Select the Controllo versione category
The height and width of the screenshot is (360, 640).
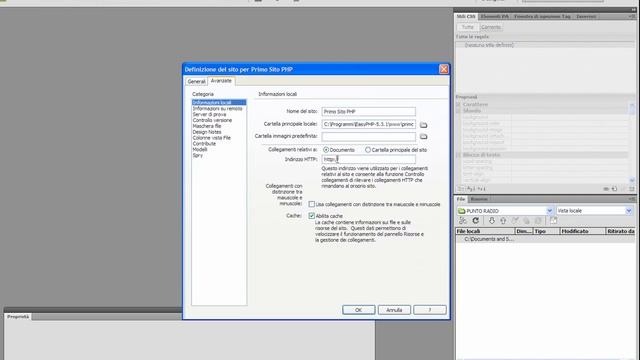click(x=212, y=120)
